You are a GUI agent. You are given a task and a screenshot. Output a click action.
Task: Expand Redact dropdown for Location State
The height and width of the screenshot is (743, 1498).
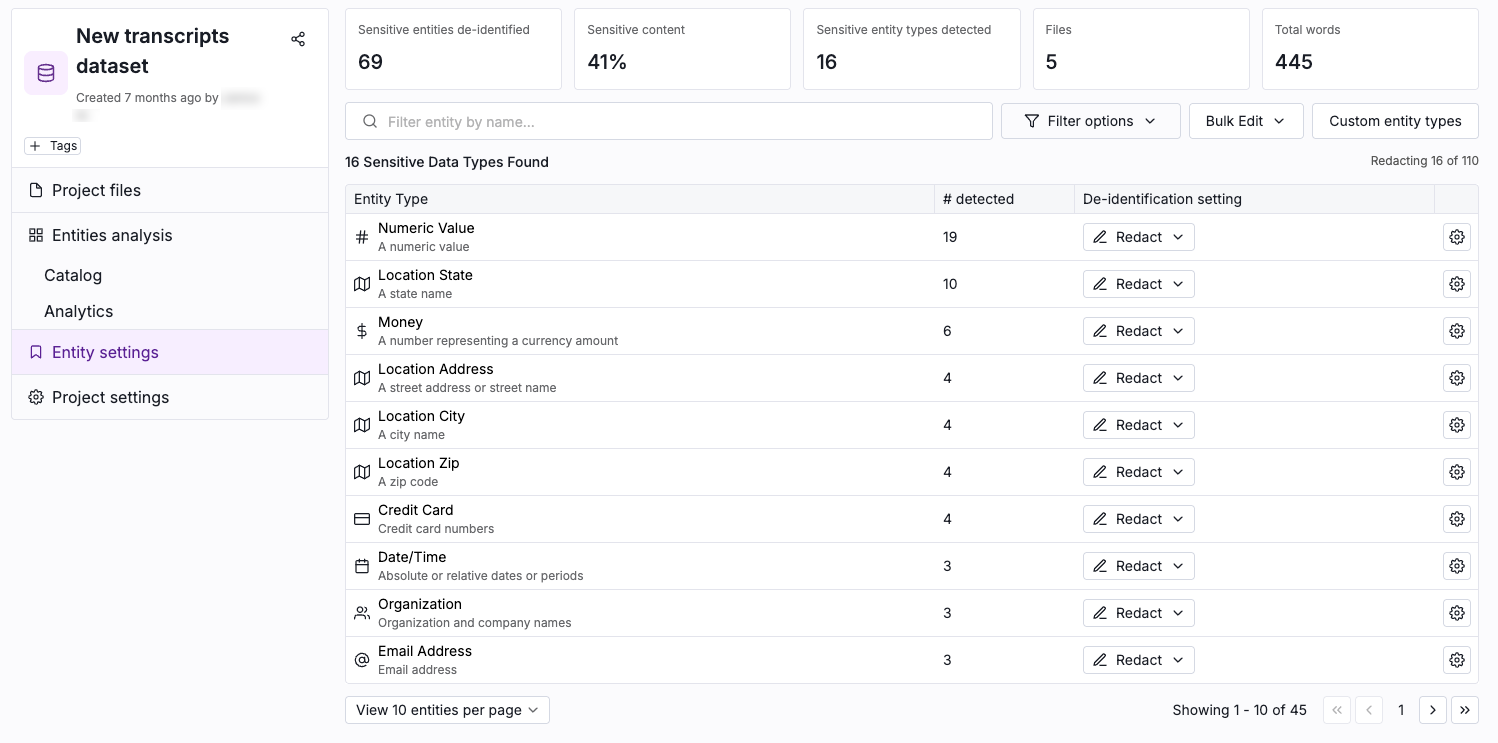(1138, 284)
